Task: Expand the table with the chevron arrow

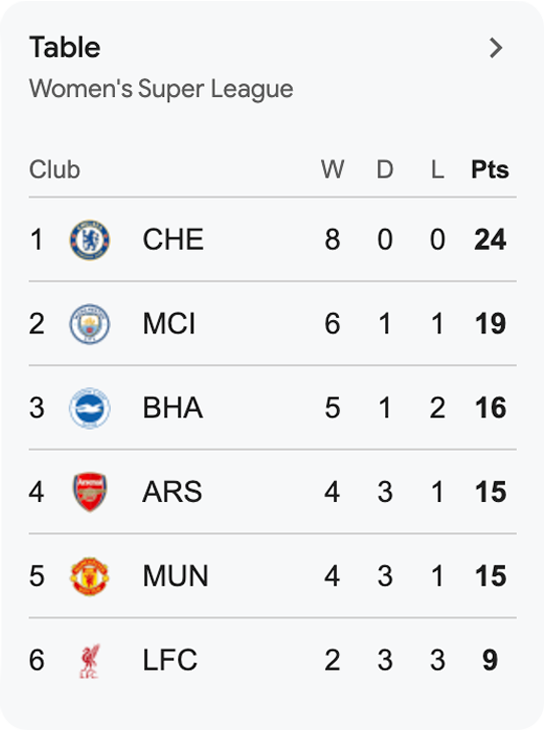Action: (x=496, y=48)
